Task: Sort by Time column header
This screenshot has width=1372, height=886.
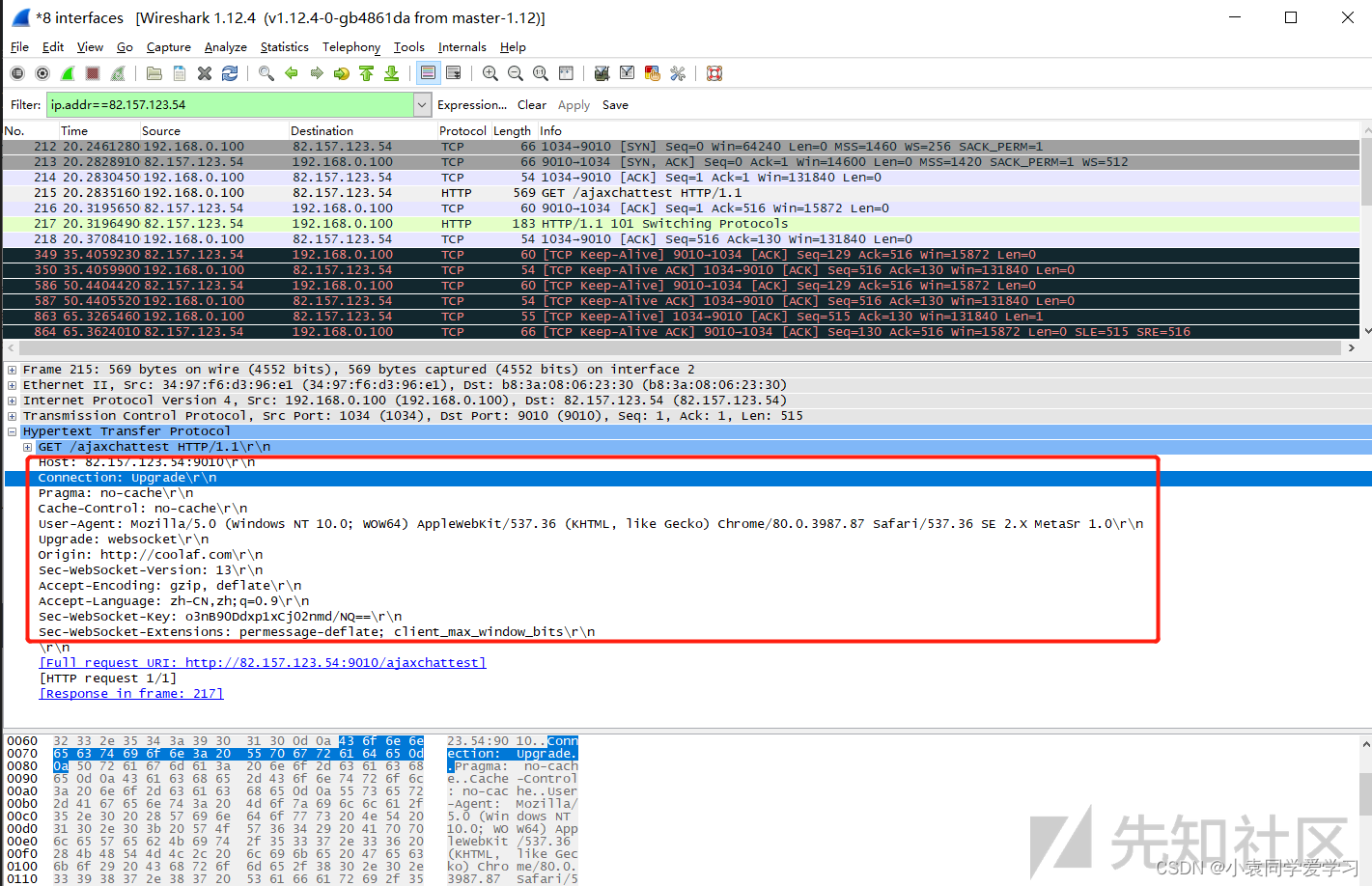Action: point(74,131)
